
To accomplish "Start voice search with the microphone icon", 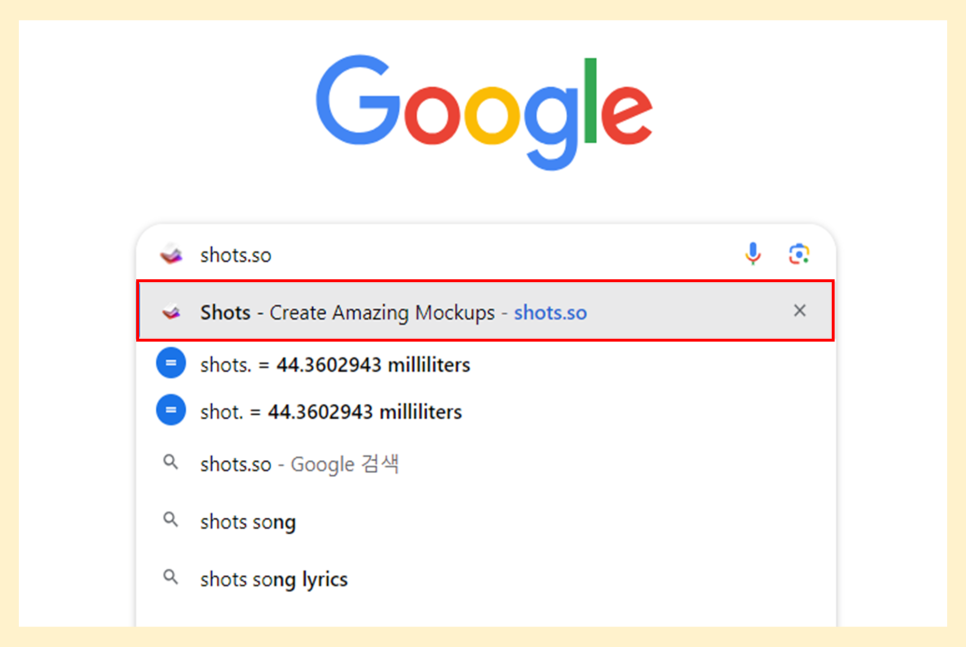I will (x=753, y=254).
